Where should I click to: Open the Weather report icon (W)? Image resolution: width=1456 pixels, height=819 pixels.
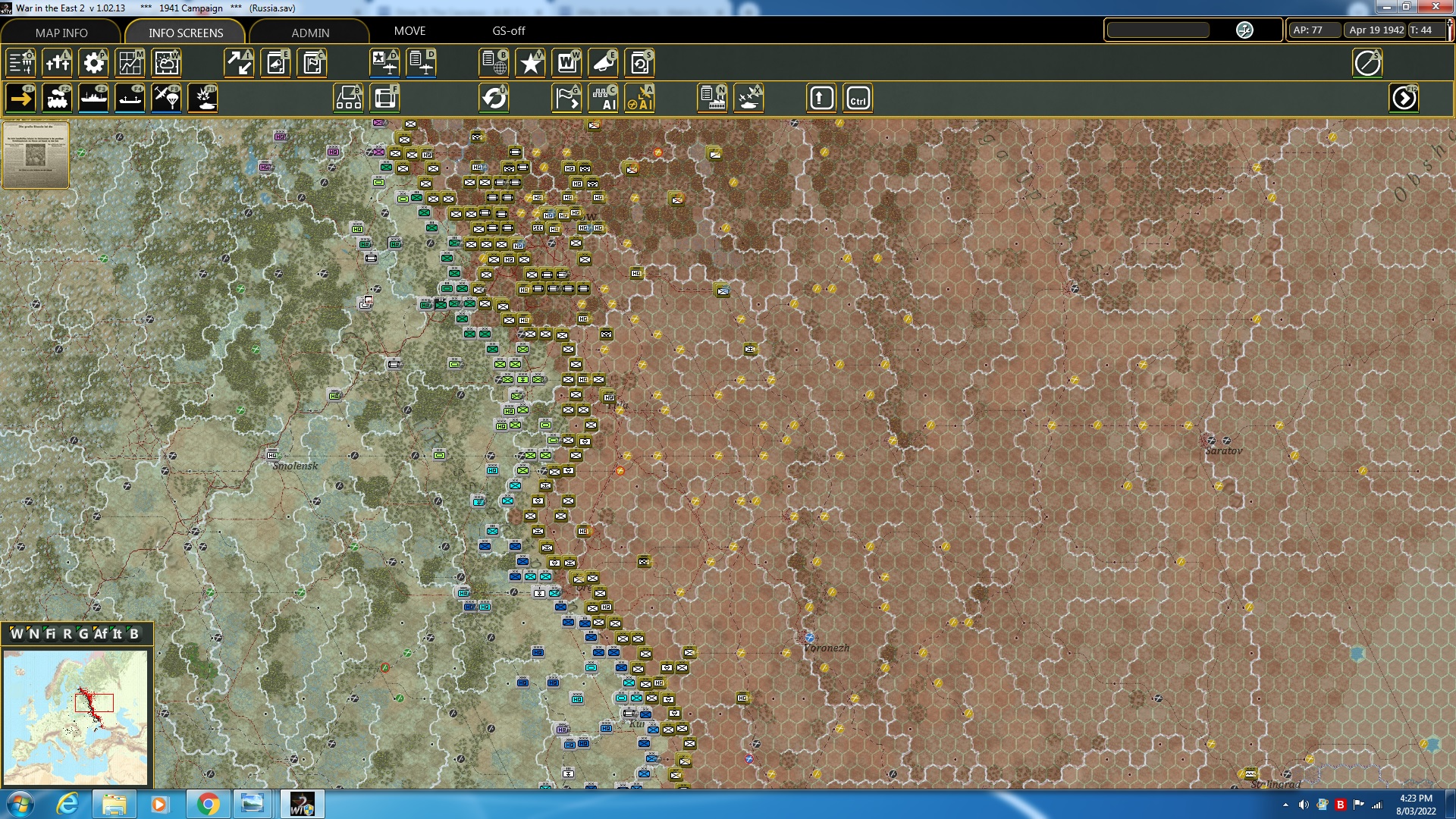pyautogui.click(x=166, y=63)
